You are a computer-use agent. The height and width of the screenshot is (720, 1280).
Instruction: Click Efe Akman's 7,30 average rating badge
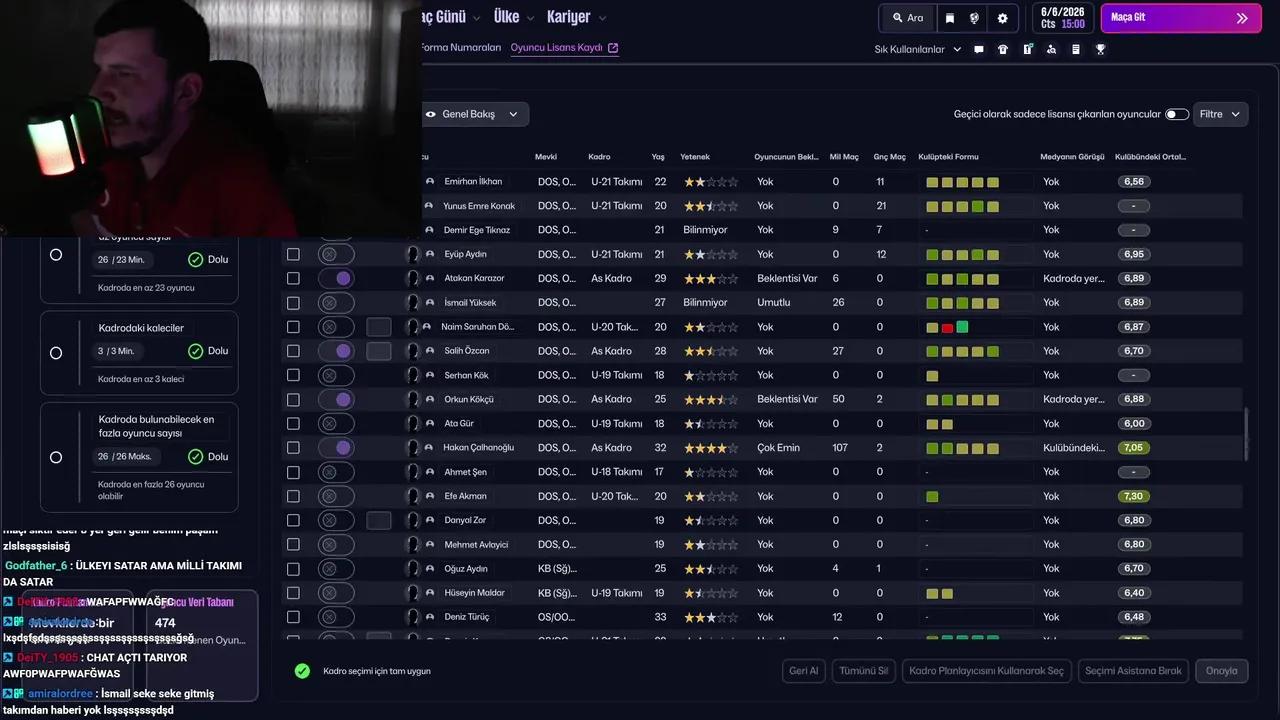pyautogui.click(x=1133, y=496)
